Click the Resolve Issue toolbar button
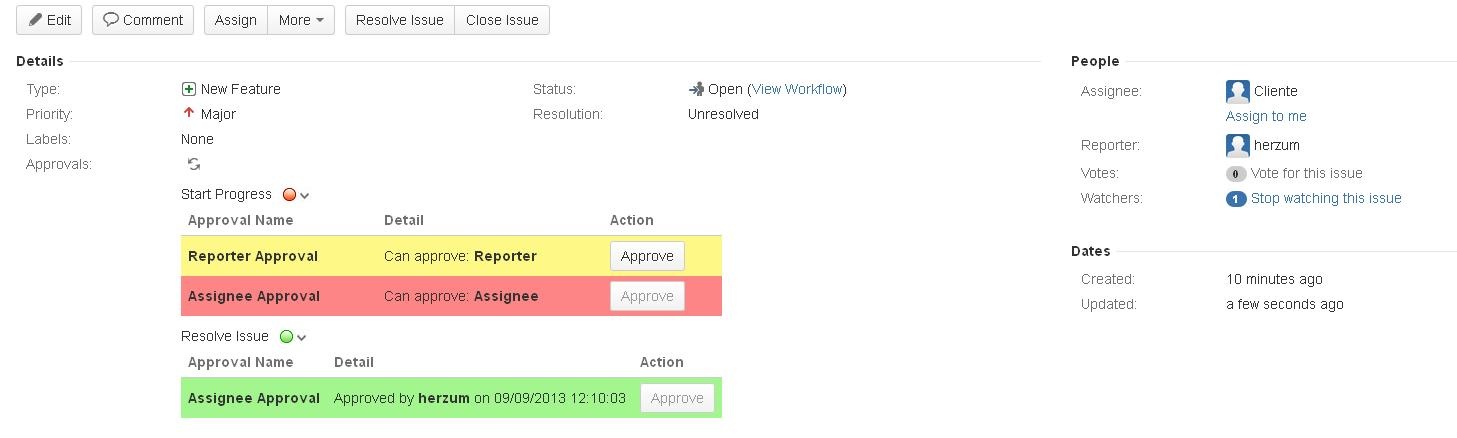Viewport: 1457px width, 438px height. pyautogui.click(x=399, y=20)
